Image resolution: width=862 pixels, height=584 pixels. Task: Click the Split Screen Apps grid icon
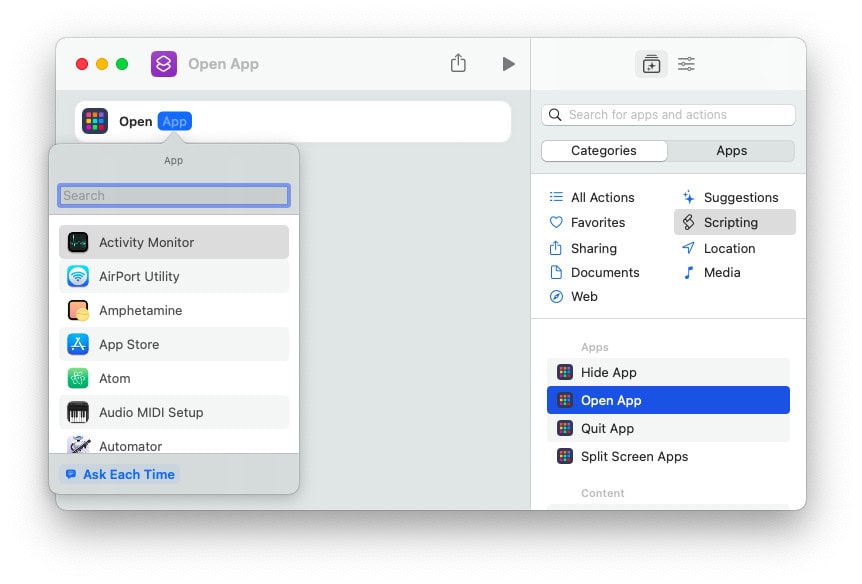(x=565, y=456)
